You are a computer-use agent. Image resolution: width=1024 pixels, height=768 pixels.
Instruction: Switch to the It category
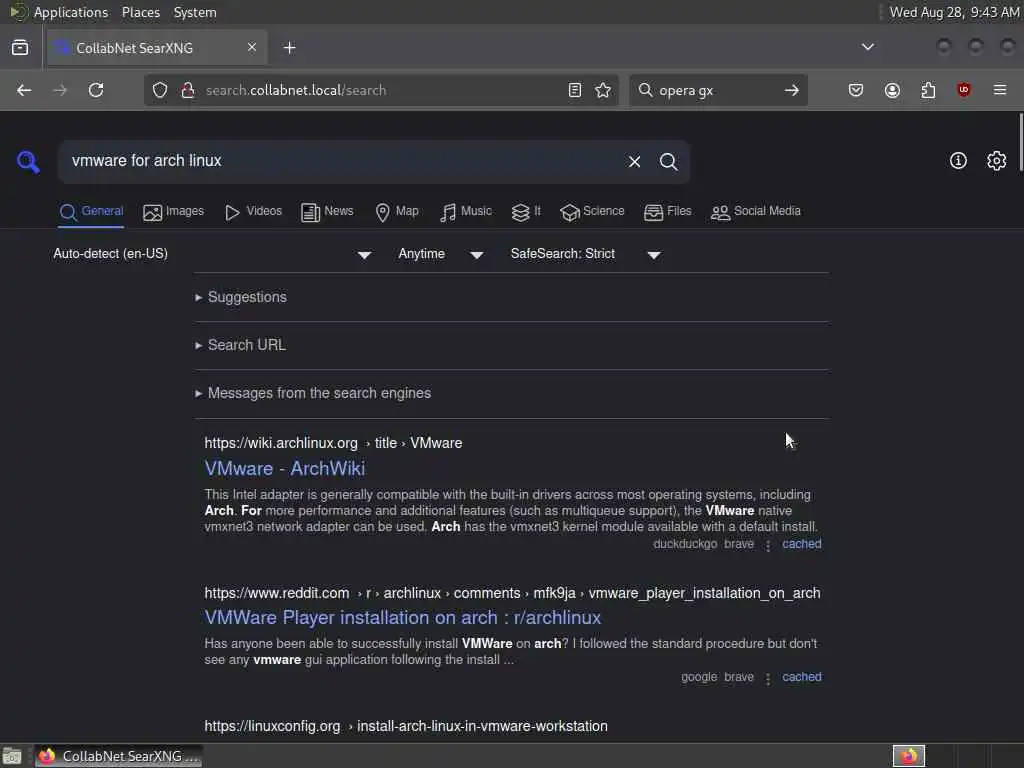tap(526, 212)
